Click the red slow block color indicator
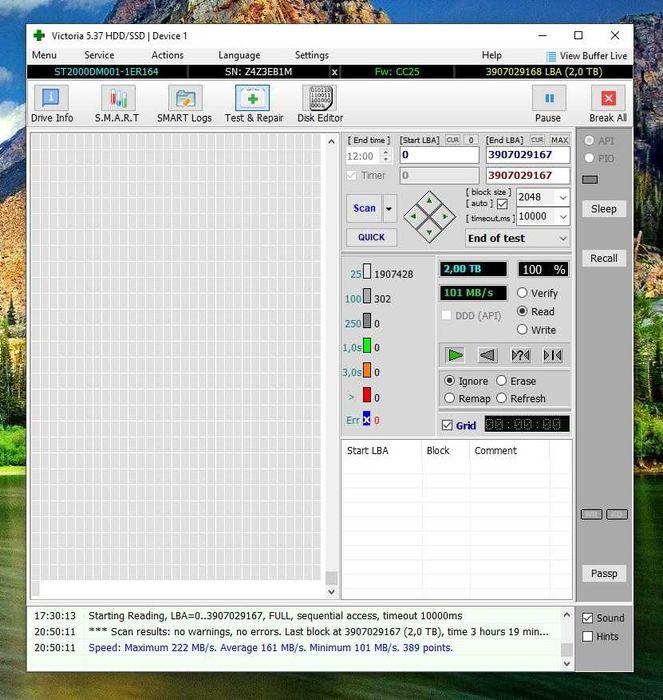 pyautogui.click(x=367, y=395)
